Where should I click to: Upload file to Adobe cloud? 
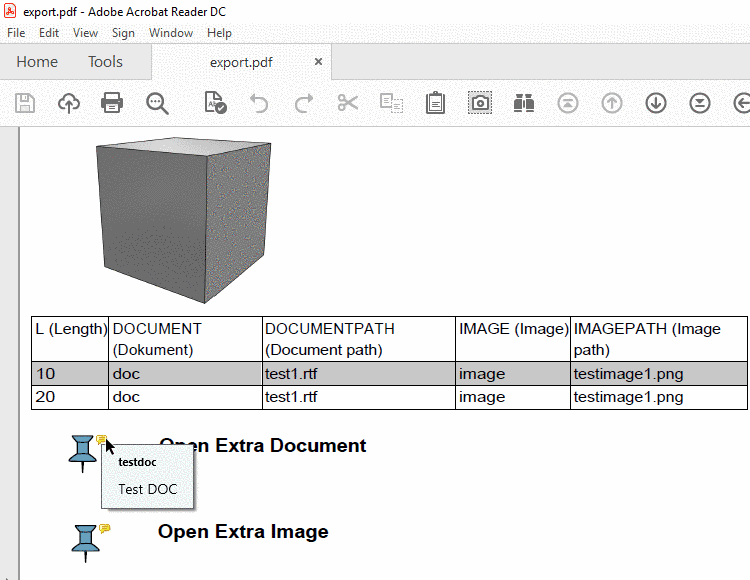point(69,103)
